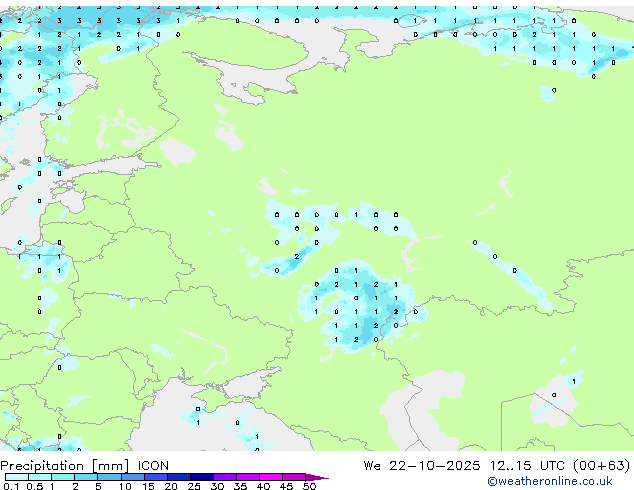Viewport: 634px width, 490px height.
Task: Select the 0.1–0.5 mm legend color swatch
Action: tap(17, 477)
